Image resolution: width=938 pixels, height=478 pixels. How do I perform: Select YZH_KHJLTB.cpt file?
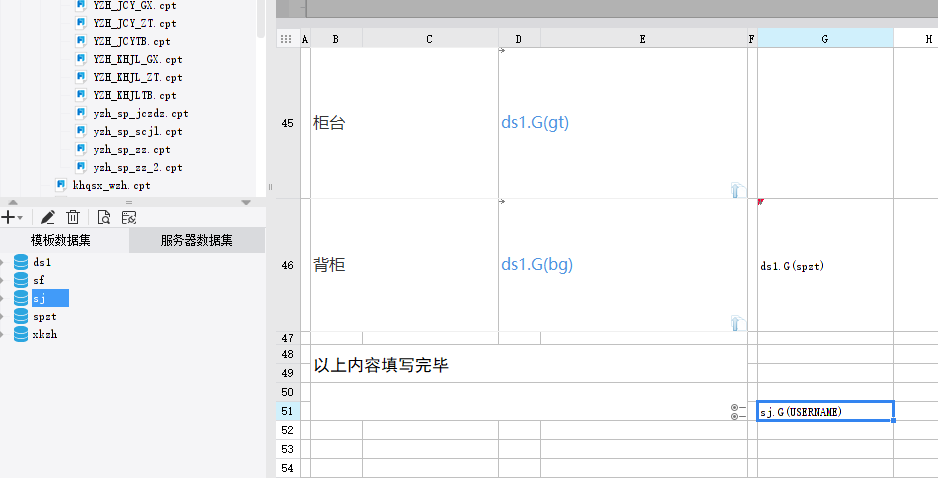(135, 95)
